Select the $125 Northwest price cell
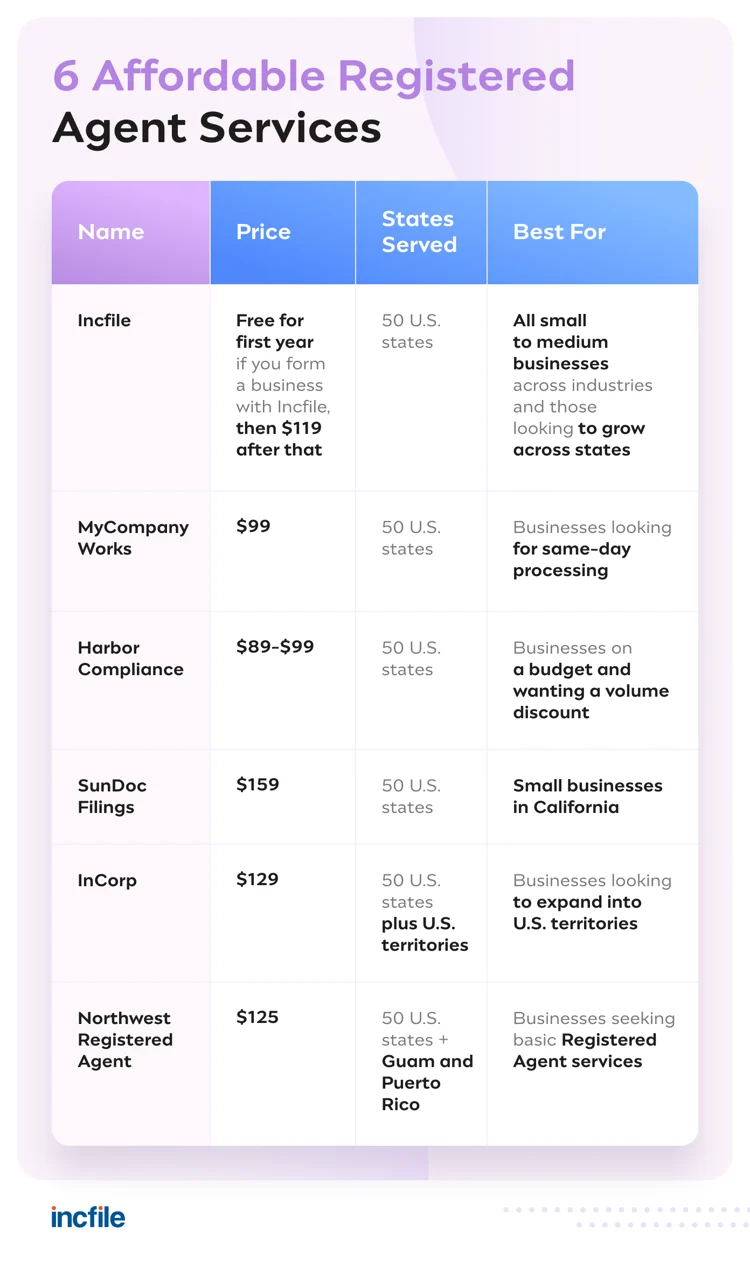Screen dimensions: 750x1262 pos(257,1018)
